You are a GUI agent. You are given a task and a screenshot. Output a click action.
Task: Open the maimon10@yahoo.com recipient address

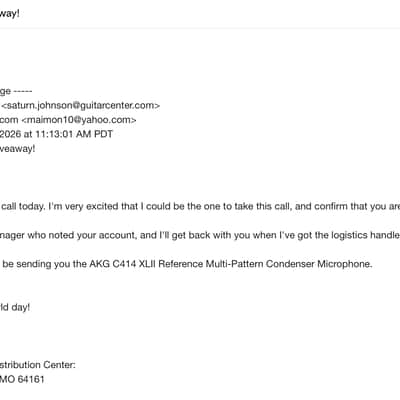[79, 120]
